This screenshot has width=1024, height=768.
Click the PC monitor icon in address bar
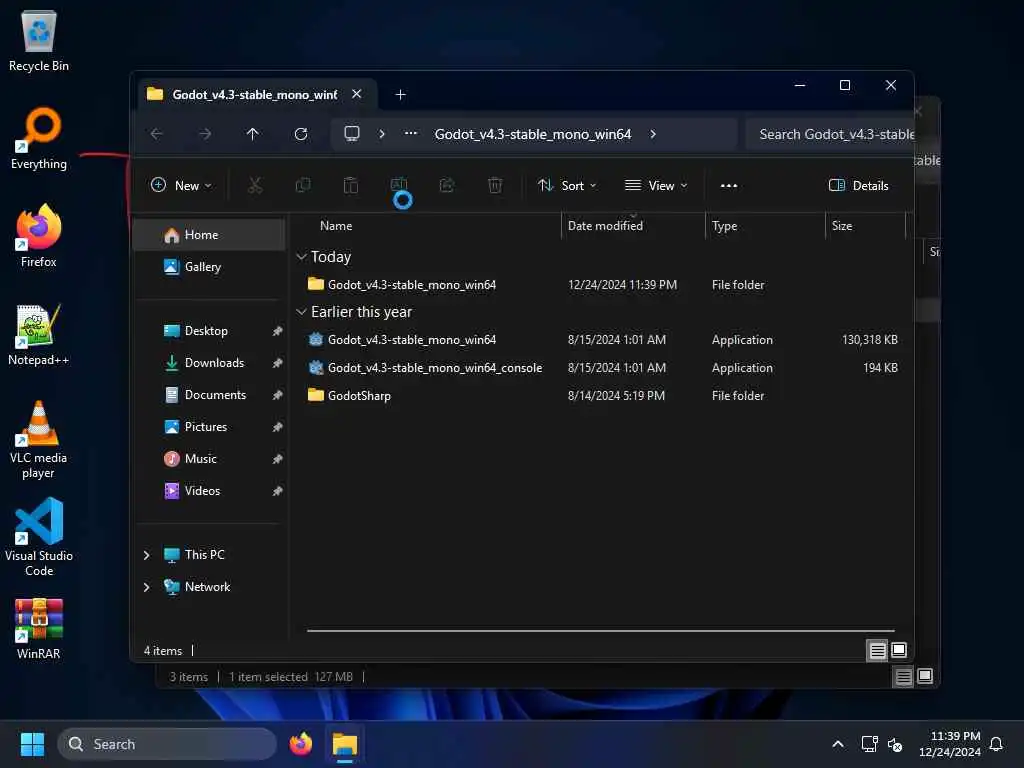tap(352, 134)
